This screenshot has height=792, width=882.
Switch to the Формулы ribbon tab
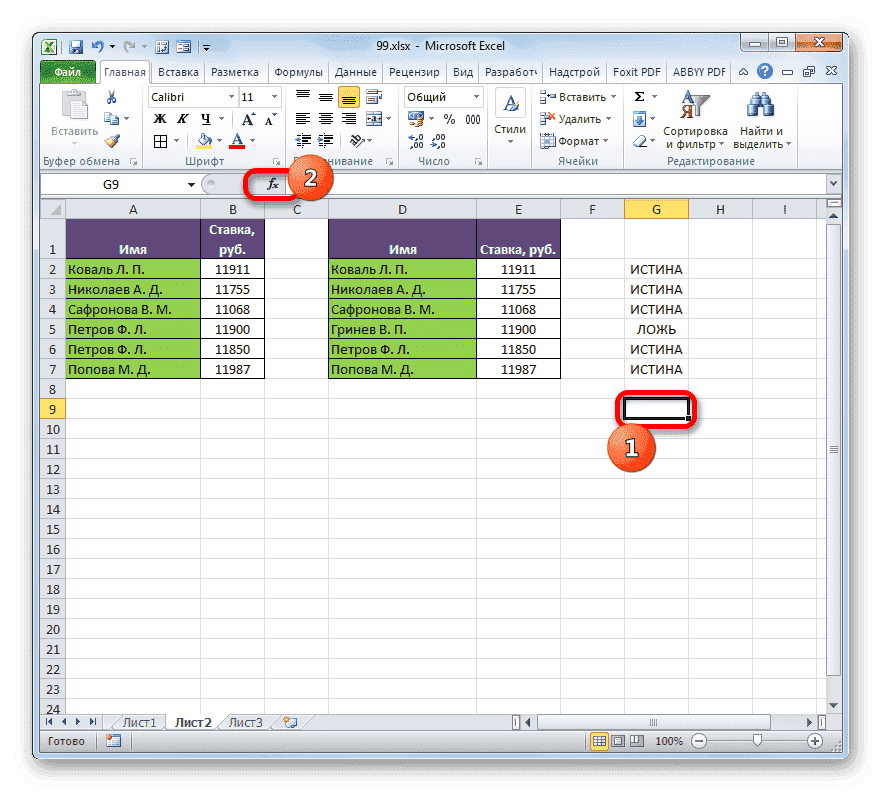click(x=300, y=71)
